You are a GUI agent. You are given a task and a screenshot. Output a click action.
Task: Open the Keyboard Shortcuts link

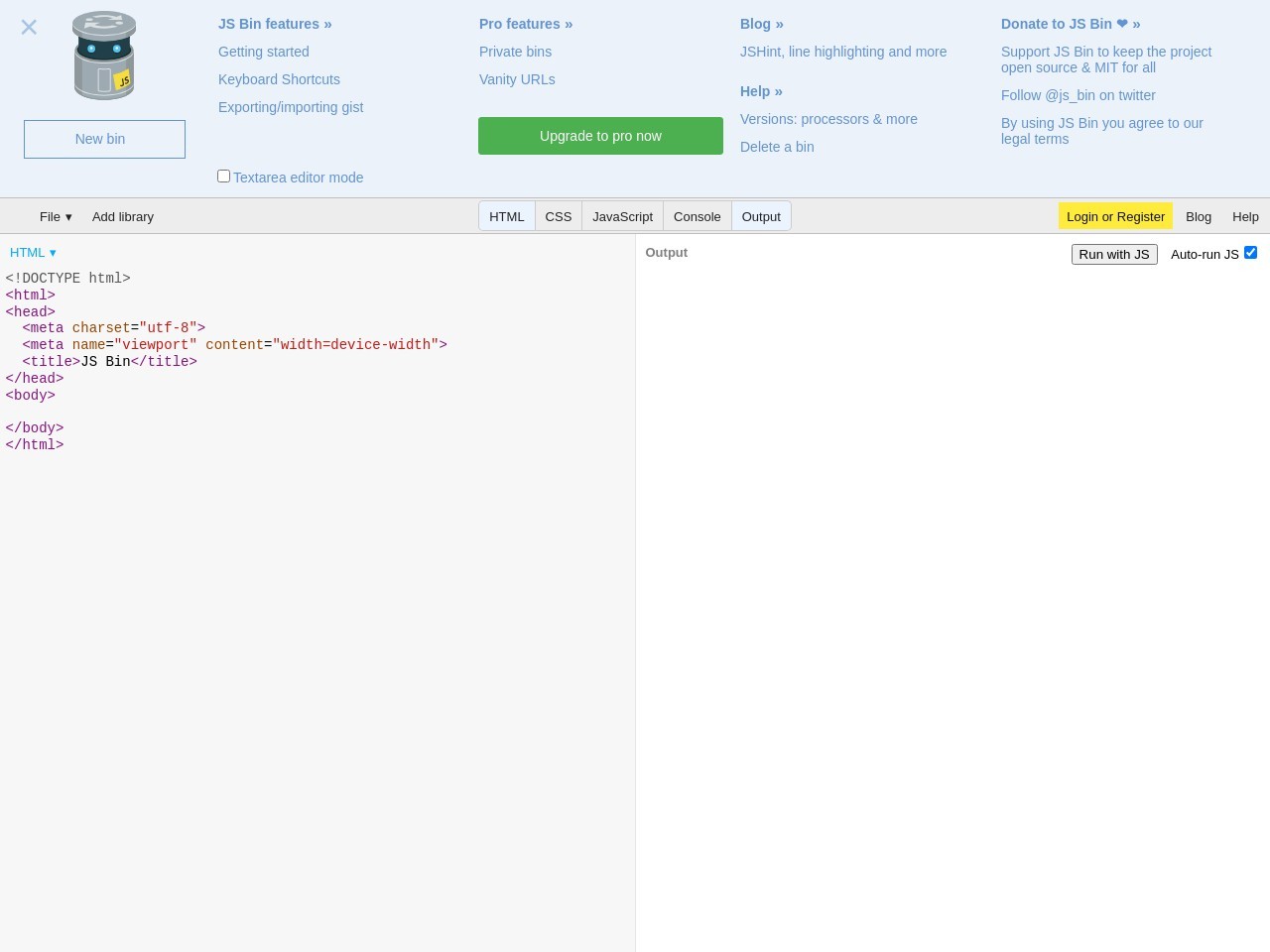(x=279, y=79)
